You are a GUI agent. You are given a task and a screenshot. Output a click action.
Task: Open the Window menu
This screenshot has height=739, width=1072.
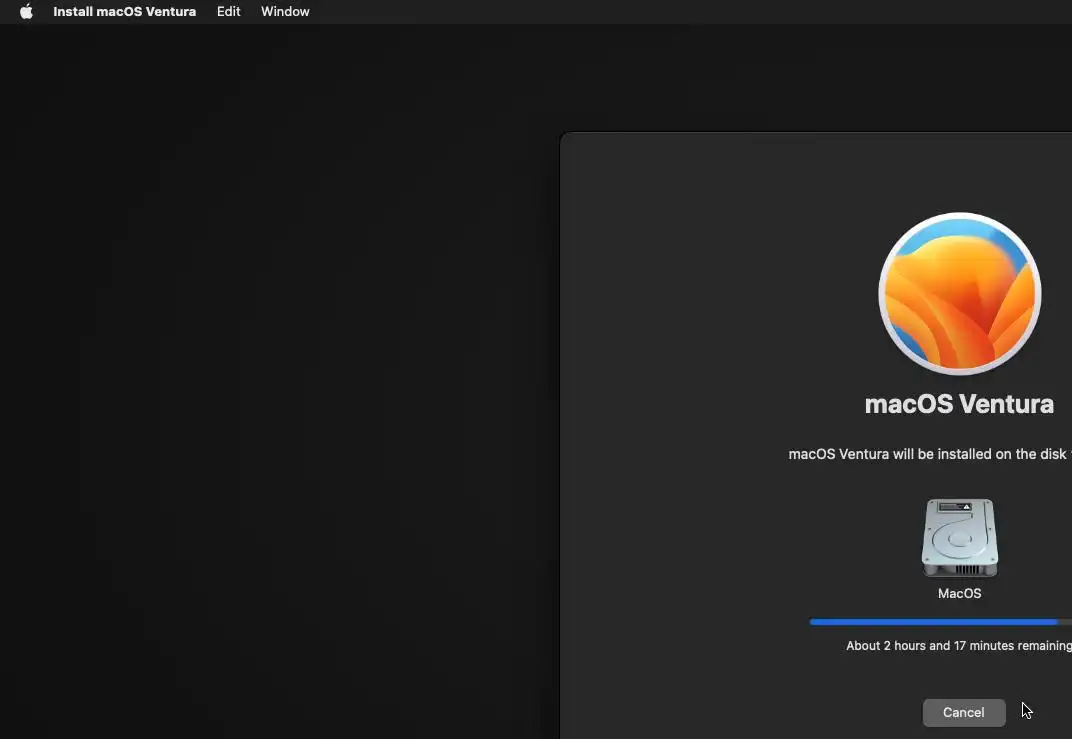[285, 12]
